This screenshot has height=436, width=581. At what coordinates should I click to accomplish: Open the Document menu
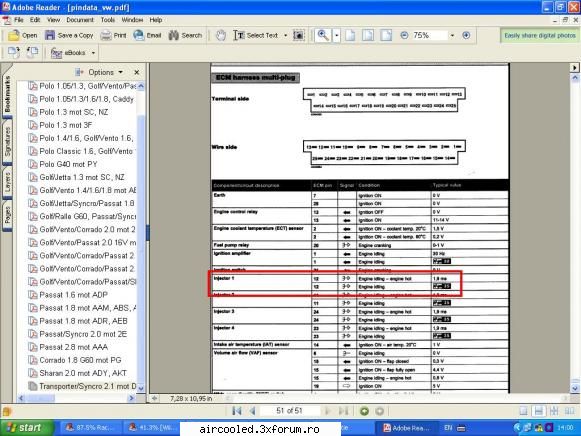tap(80, 20)
